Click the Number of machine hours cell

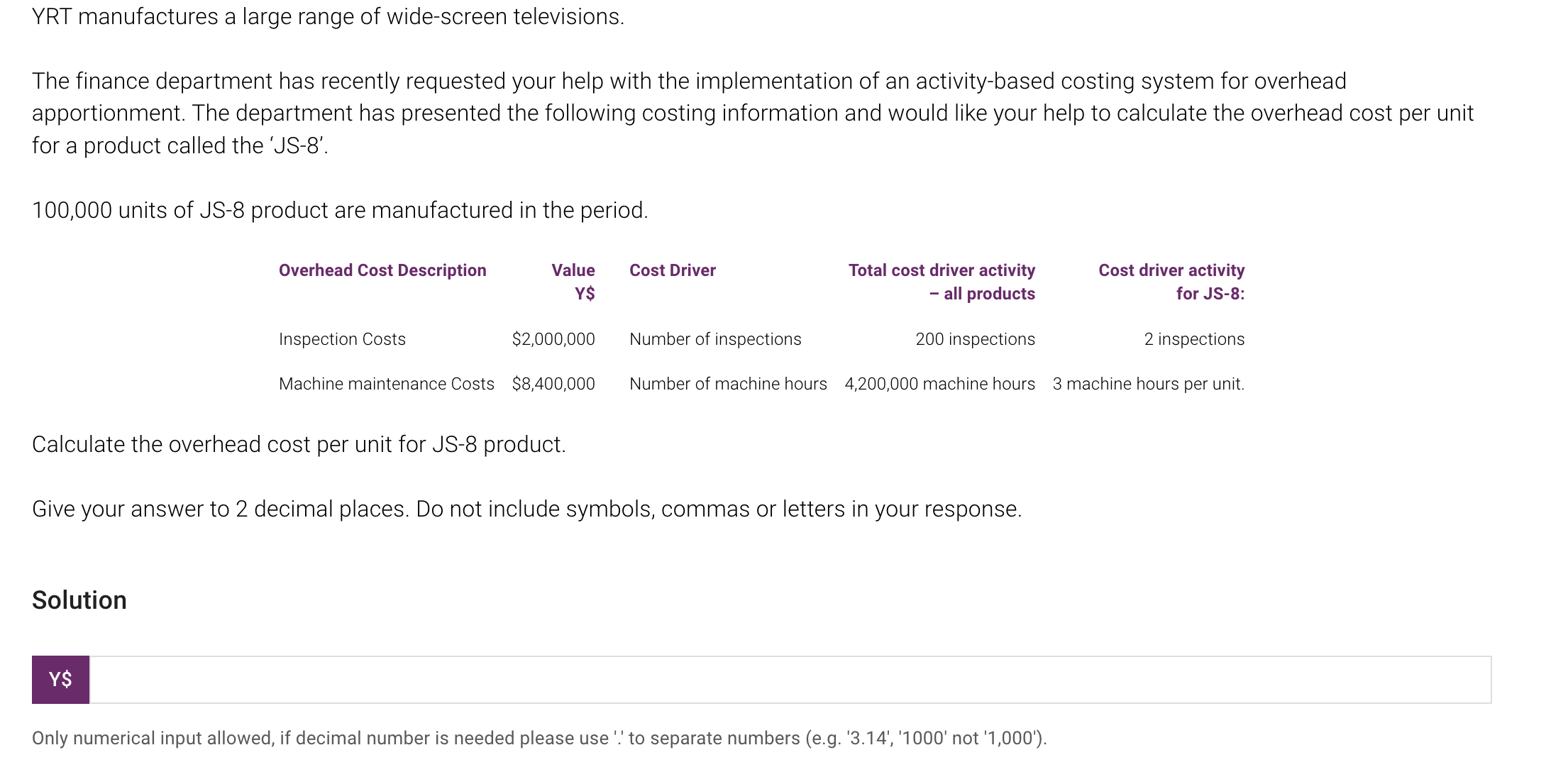point(728,384)
